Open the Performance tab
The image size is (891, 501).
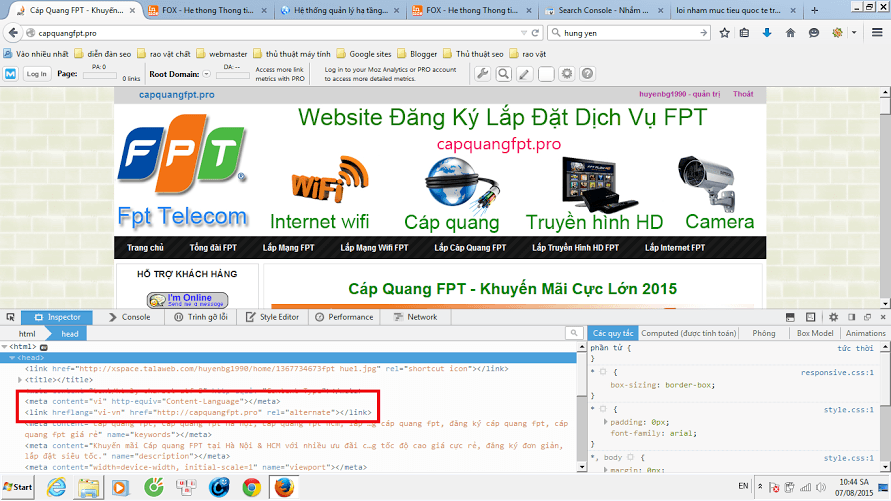tap(344, 317)
